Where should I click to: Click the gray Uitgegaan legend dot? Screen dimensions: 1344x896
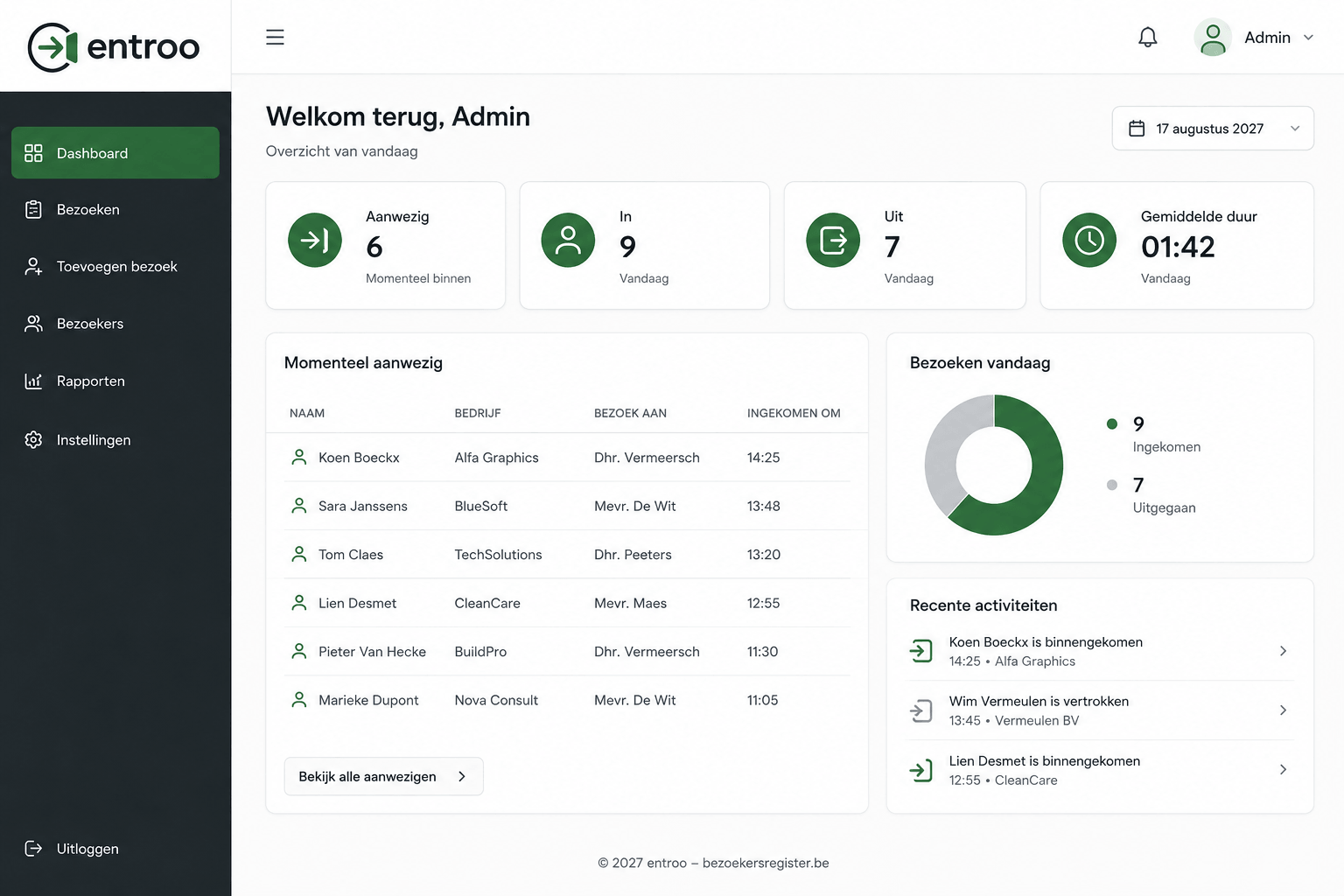click(x=1112, y=485)
